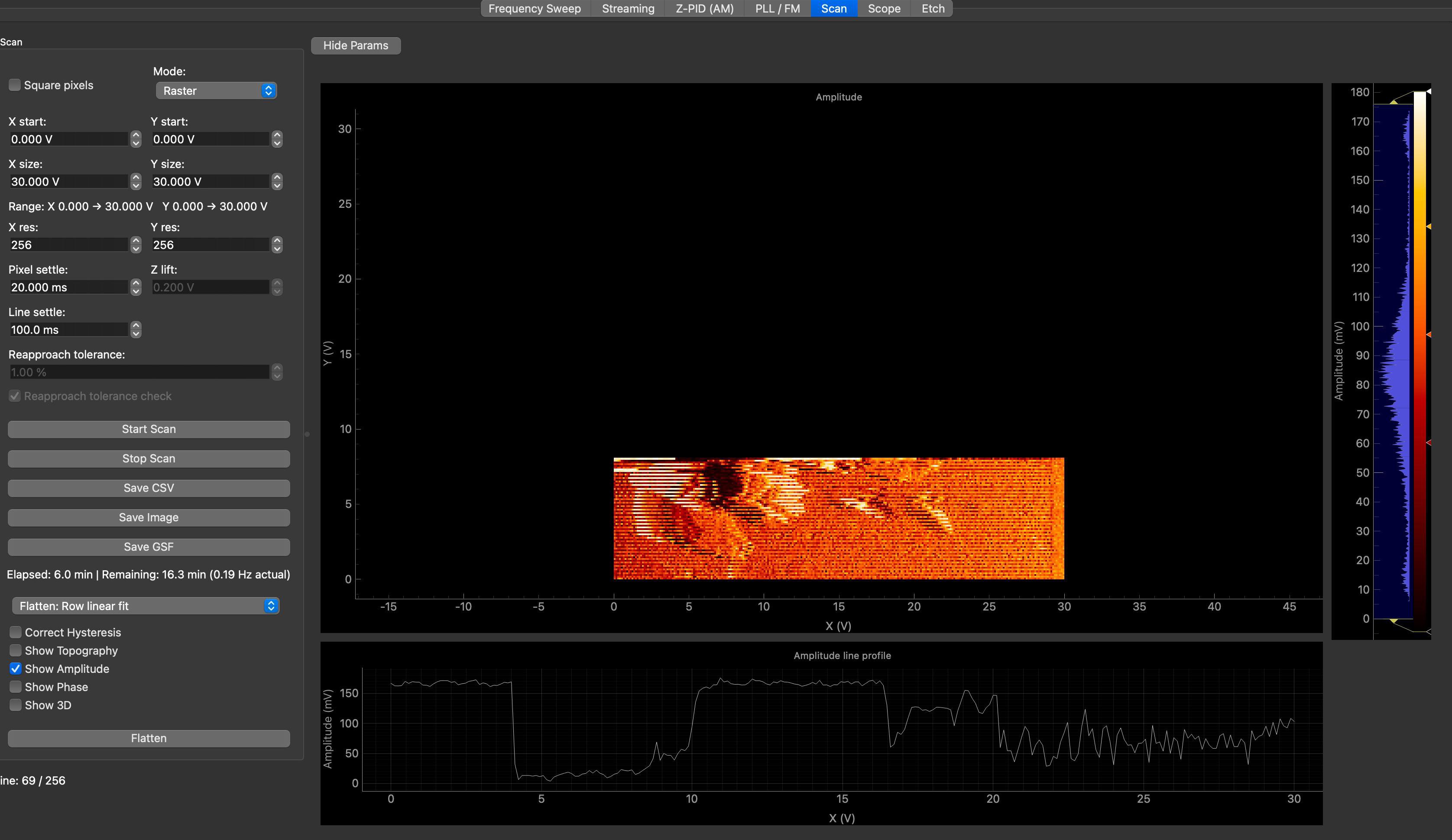Click top white colorbar gradient marker
This screenshot has width=1452, height=840.
coord(1428,92)
